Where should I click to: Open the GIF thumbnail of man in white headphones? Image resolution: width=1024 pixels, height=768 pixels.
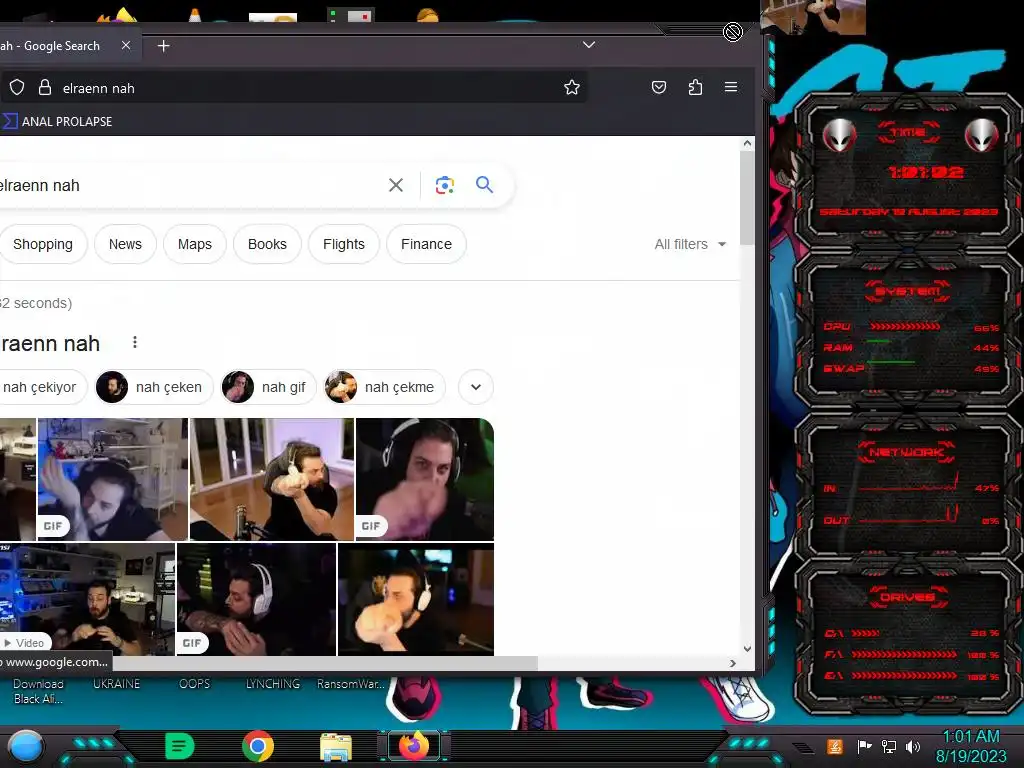pyautogui.click(x=257, y=599)
